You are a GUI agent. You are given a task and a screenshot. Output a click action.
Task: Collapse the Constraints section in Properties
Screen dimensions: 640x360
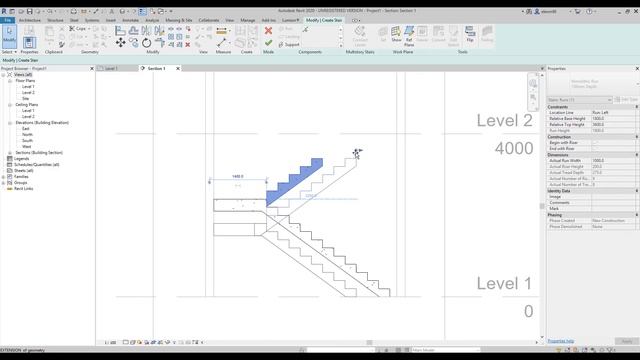(636, 107)
